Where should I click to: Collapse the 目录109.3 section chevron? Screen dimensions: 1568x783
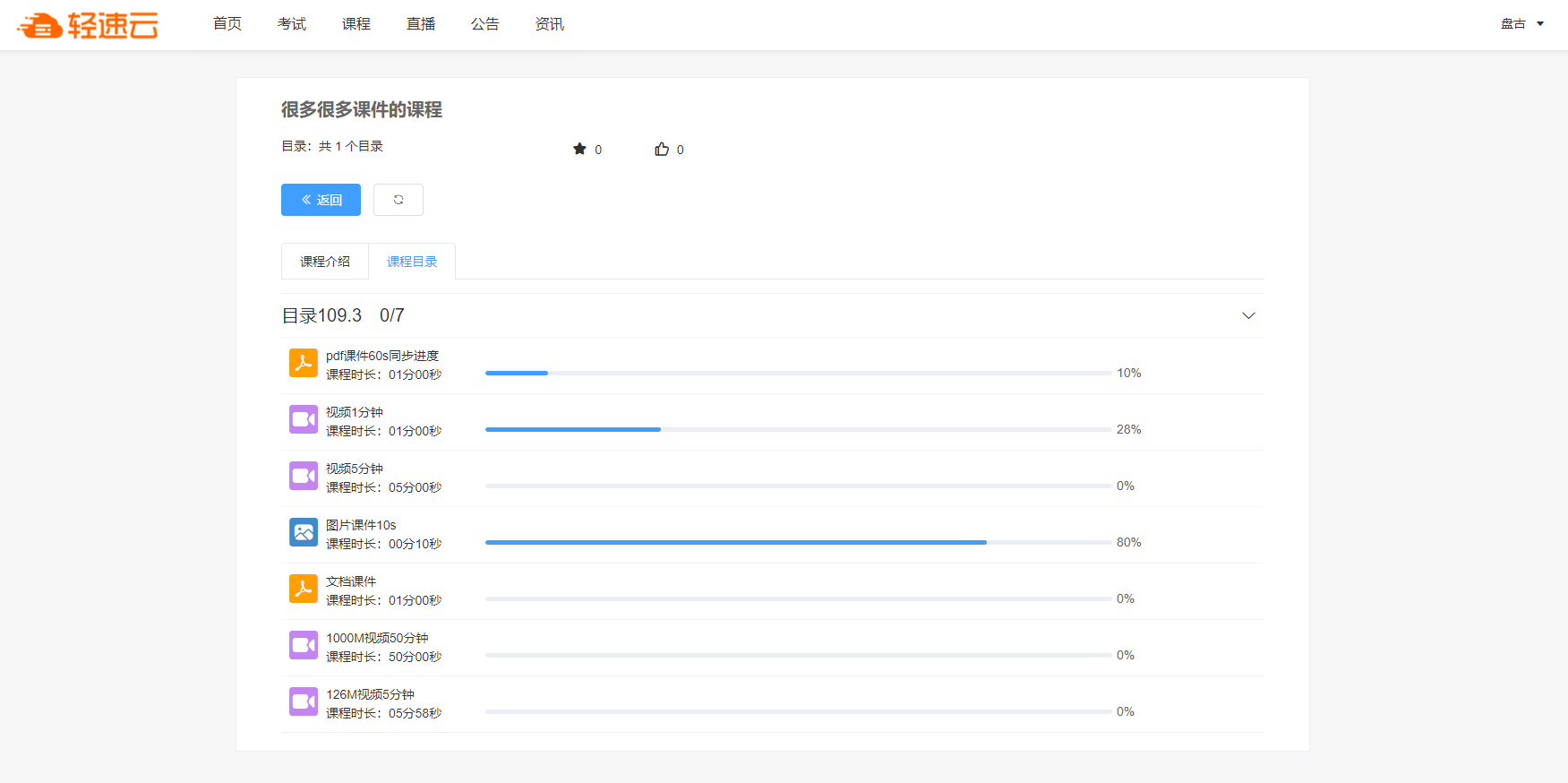tap(1248, 315)
